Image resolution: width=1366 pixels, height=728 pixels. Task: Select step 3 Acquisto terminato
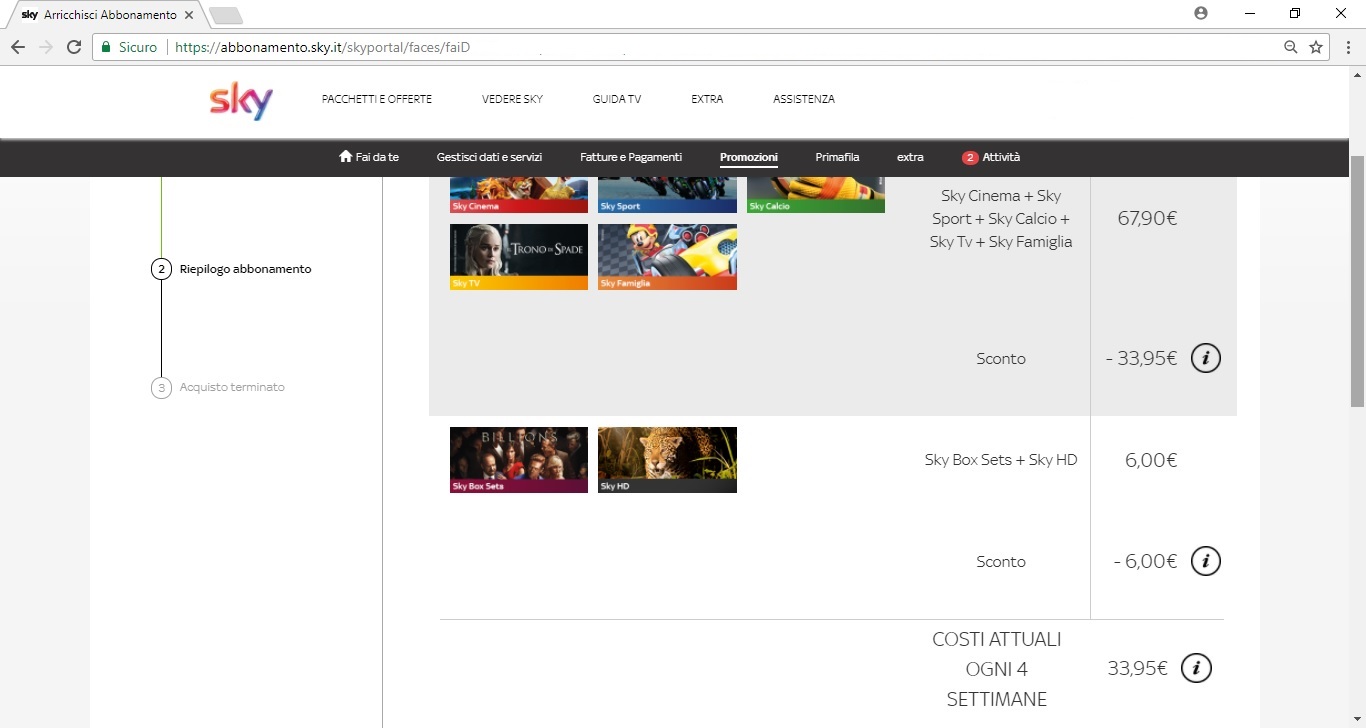(218, 387)
